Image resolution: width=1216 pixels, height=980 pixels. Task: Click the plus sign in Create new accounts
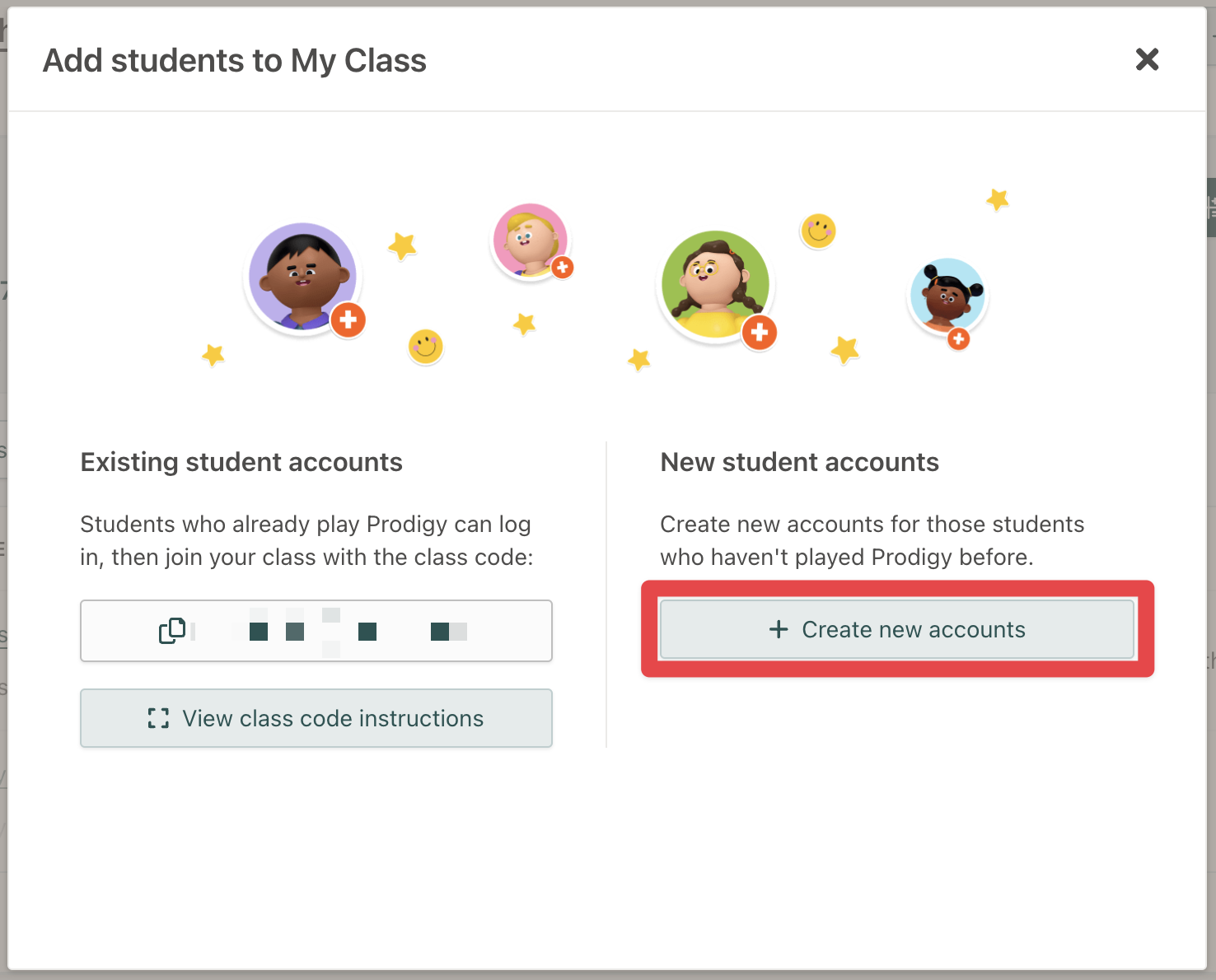(x=778, y=629)
